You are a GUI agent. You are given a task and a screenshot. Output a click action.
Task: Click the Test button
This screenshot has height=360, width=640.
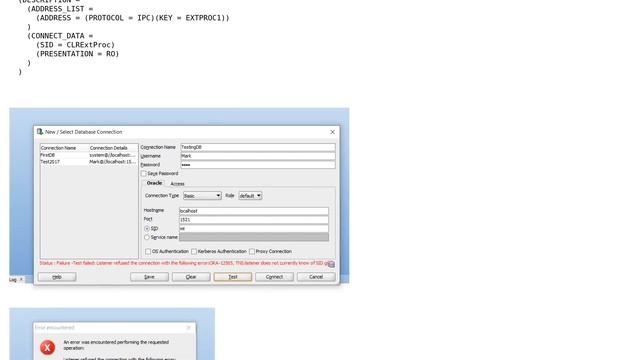233,277
